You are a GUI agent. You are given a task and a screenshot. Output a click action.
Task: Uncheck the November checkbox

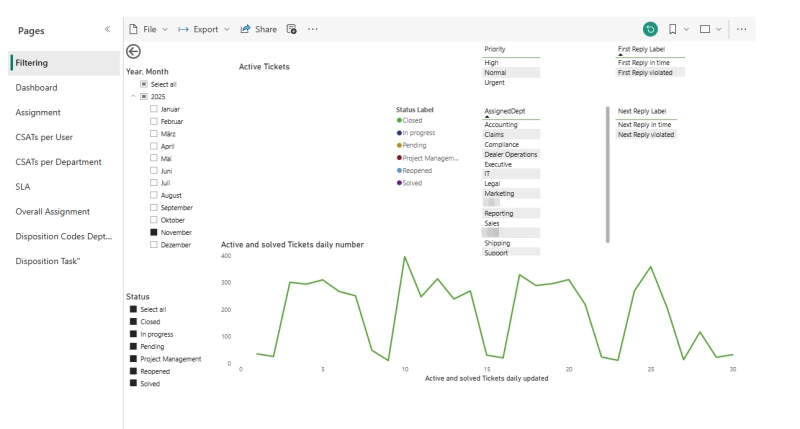[x=154, y=232]
